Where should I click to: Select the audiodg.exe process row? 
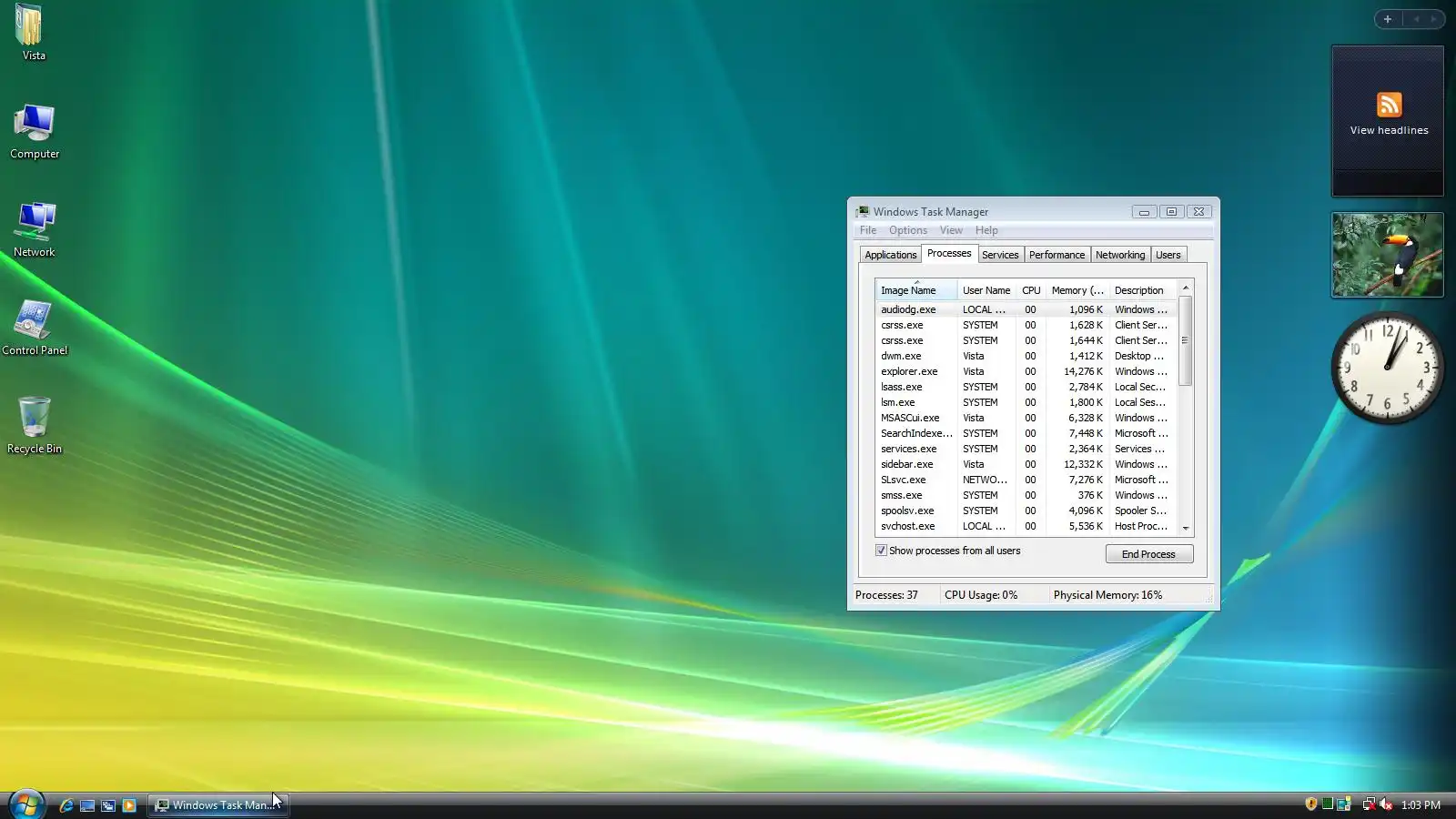click(x=1026, y=309)
